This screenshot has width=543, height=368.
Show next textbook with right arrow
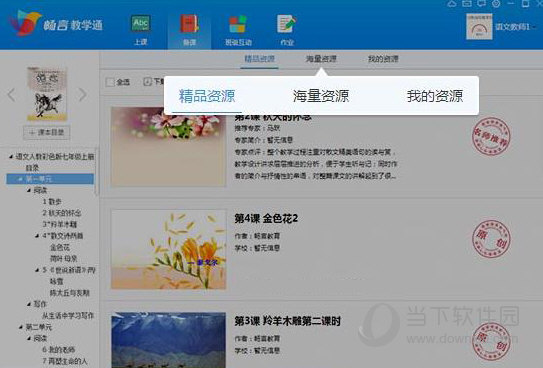82,95
